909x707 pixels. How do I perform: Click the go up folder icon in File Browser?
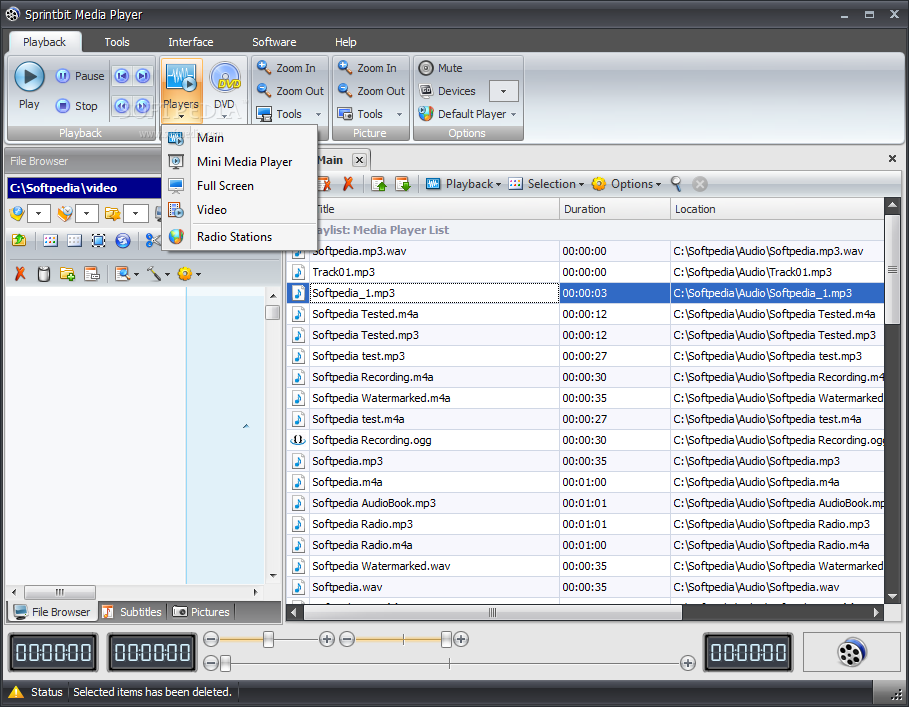(x=19, y=240)
